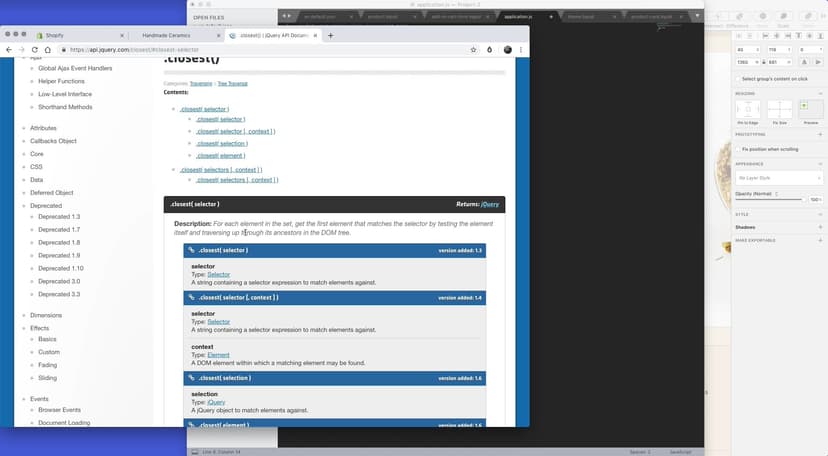Click the Chrome three-dot menu icon

(522, 49)
